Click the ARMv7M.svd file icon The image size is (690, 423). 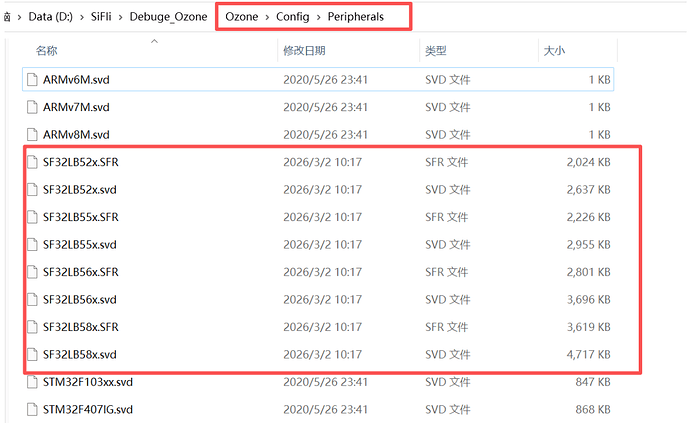[x=32, y=107]
